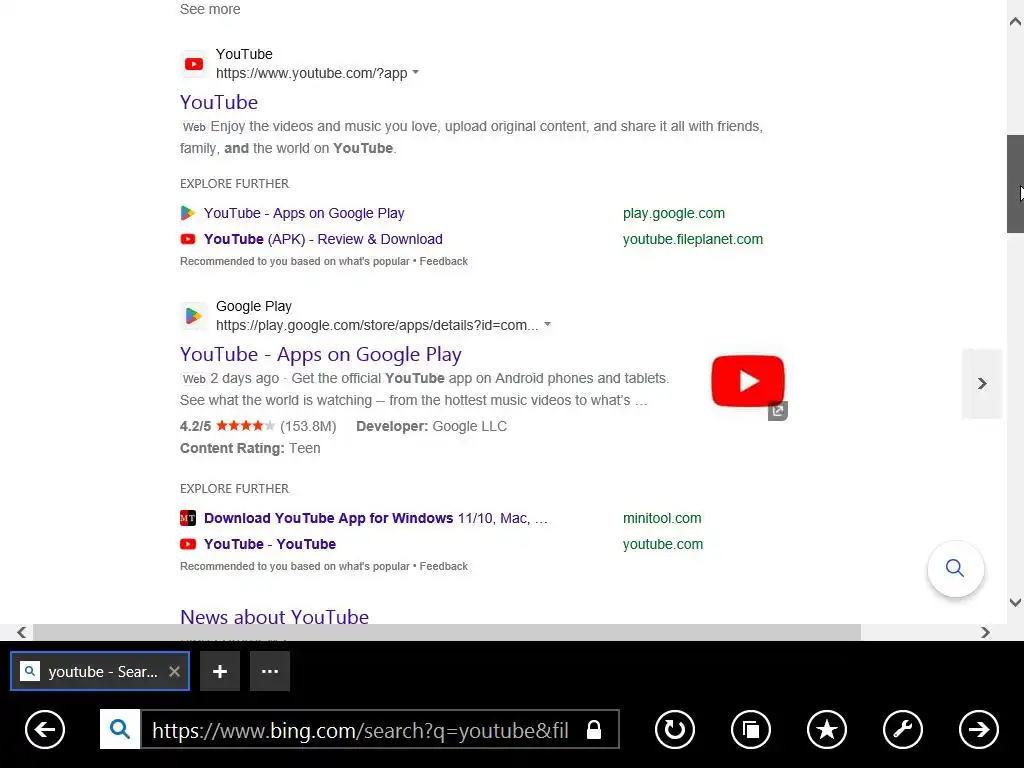Click YouTube icon beside APK review link
Screen dimensions: 1024x768
coord(187,239)
